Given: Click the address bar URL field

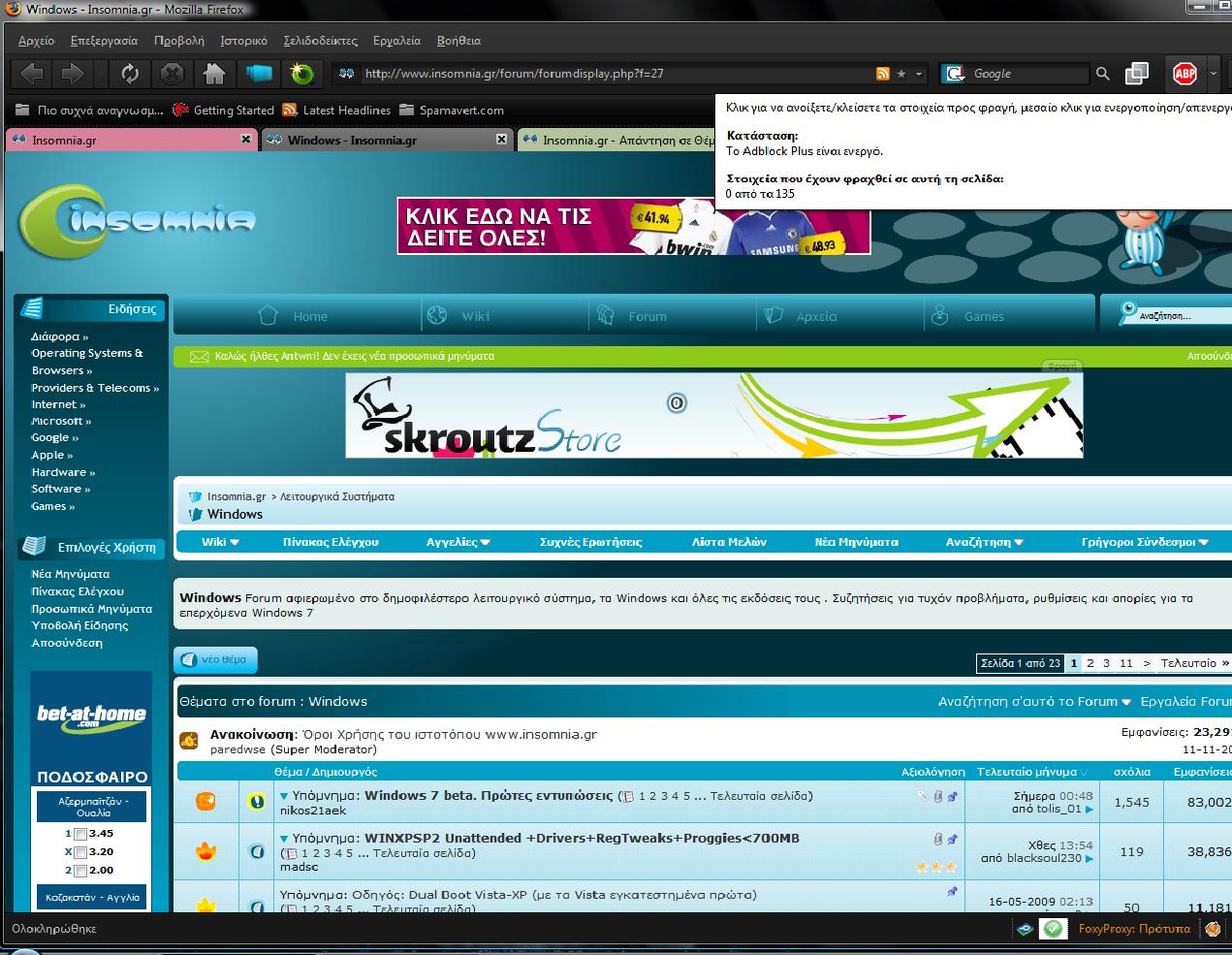Looking at the screenshot, I should pos(616,74).
